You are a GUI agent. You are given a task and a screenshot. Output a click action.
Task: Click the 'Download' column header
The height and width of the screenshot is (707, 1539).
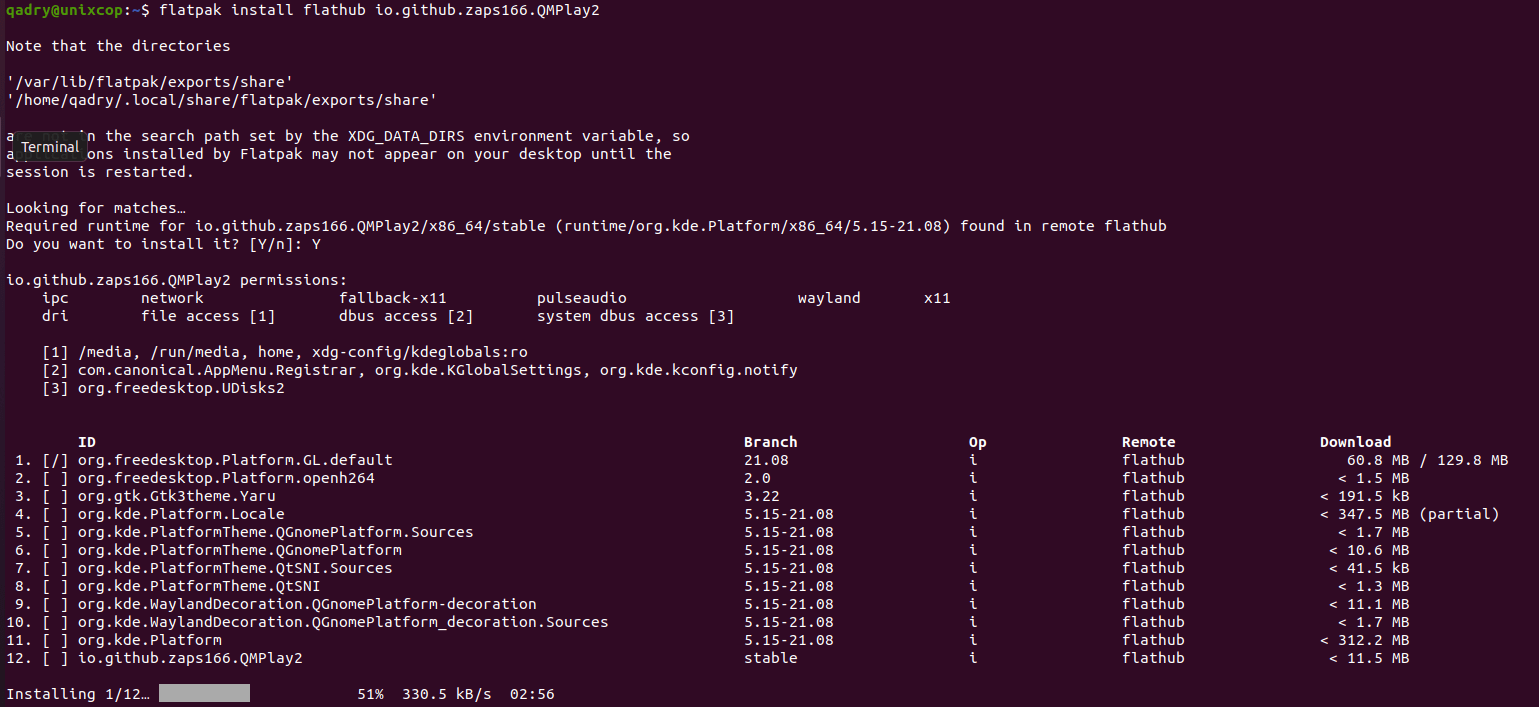pyautogui.click(x=1356, y=442)
